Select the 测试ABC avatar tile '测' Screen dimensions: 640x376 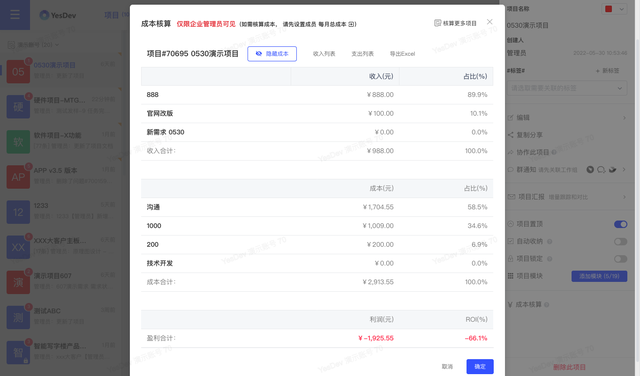[x=18, y=317]
